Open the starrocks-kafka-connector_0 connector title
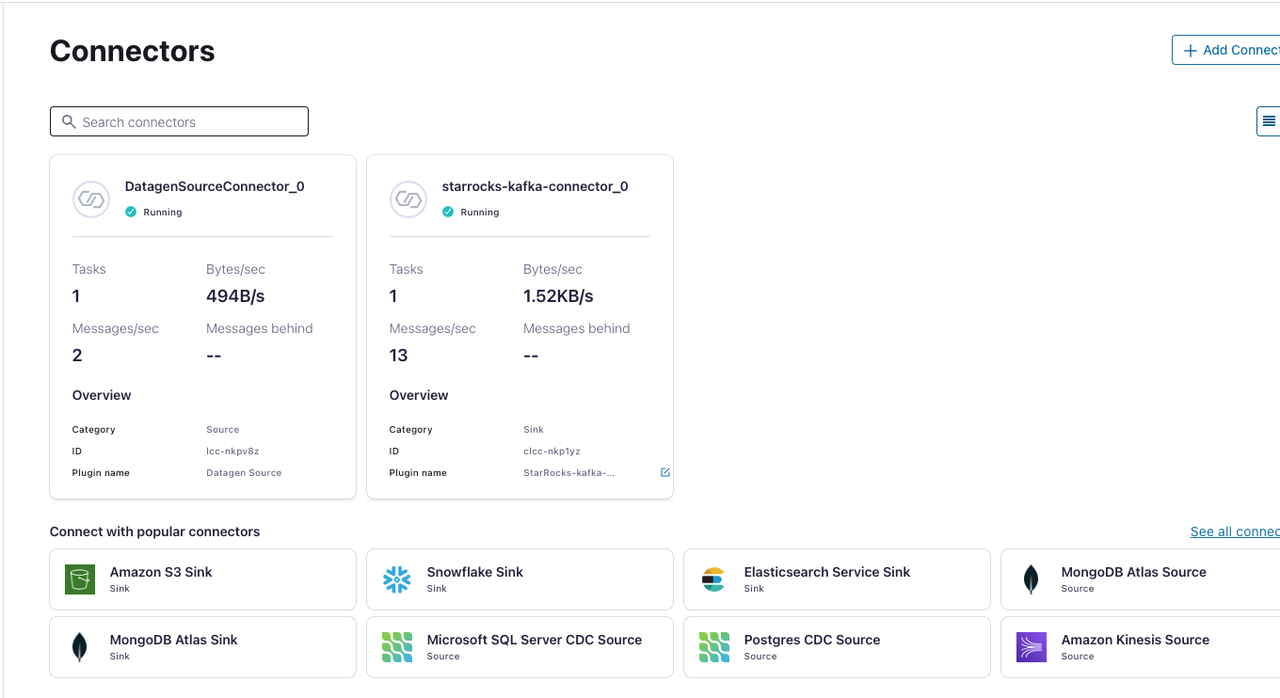 click(534, 186)
